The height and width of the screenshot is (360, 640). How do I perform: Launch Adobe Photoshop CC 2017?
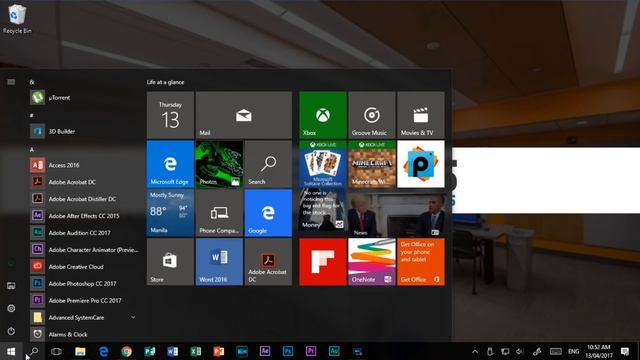84,284
